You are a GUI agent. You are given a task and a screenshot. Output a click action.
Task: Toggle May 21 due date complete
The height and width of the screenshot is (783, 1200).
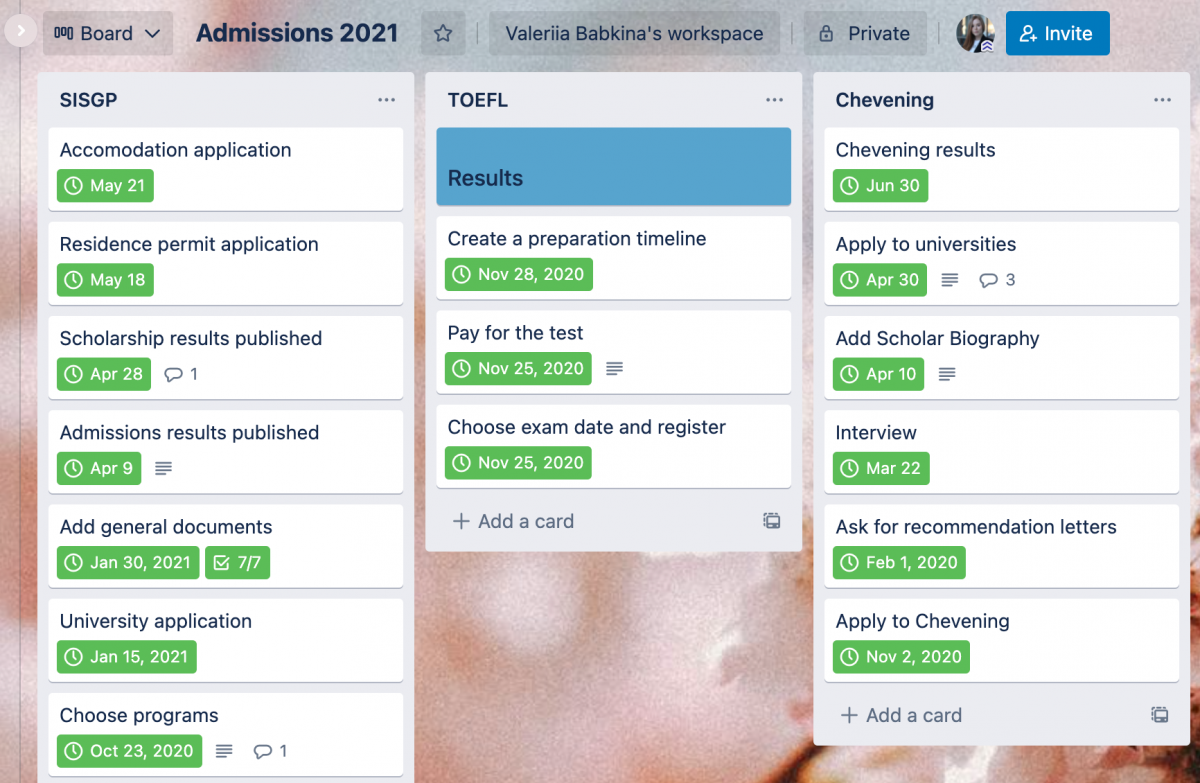pos(106,186)
